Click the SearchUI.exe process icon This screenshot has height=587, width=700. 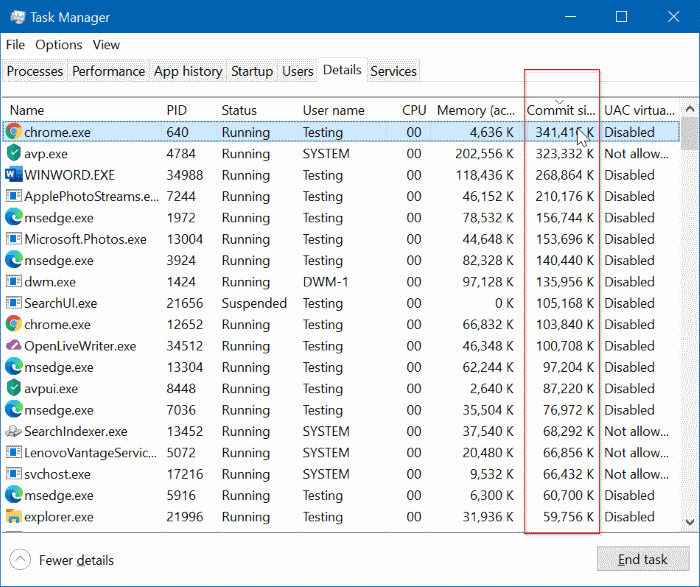(x=14, y=303)
